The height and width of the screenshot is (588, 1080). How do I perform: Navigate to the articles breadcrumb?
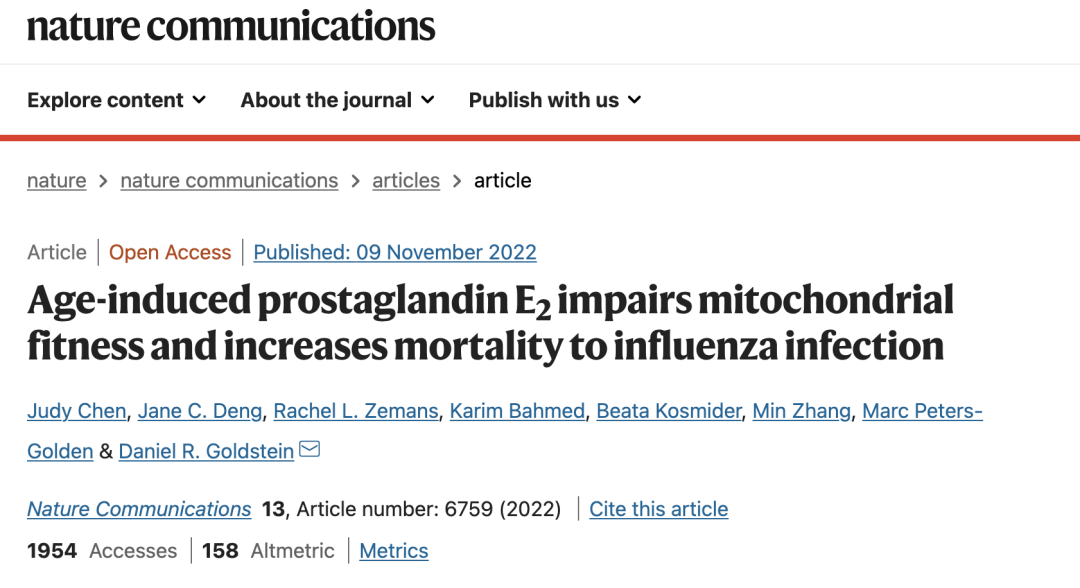[x=406, y=180]
